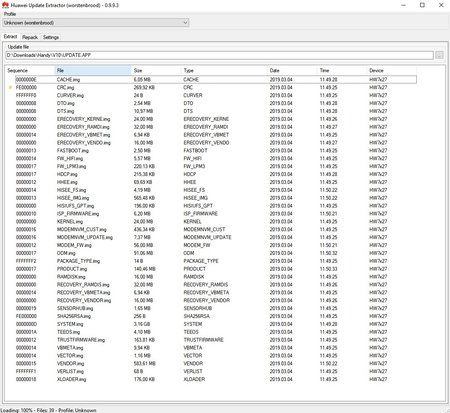Viewport: 450px width, 413px height.
Task: Select the VECTOR.img file row
Action: pos(216,356)
